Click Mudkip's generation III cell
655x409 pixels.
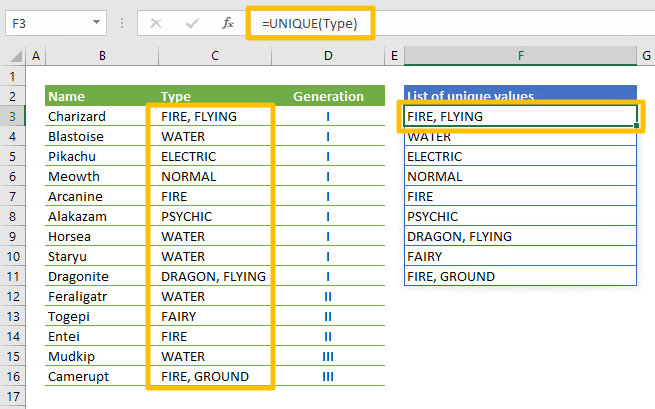[x=328, y=357]
